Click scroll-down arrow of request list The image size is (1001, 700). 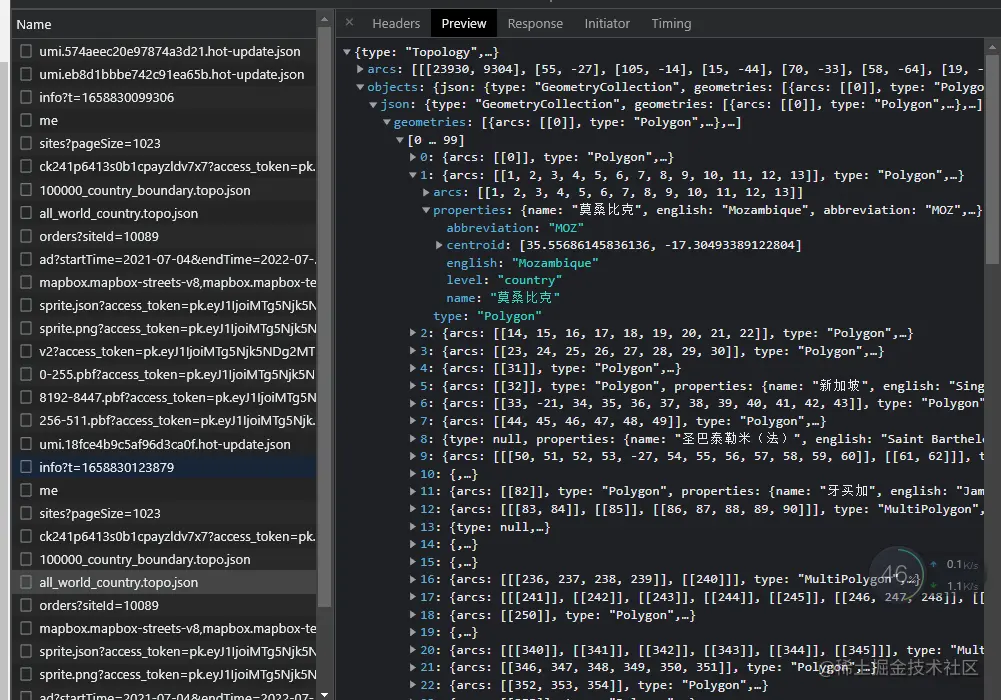click(x=324, y=694)
